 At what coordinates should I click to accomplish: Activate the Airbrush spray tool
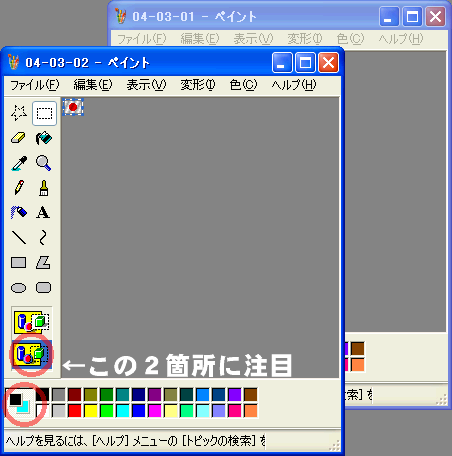click(19, 212)
